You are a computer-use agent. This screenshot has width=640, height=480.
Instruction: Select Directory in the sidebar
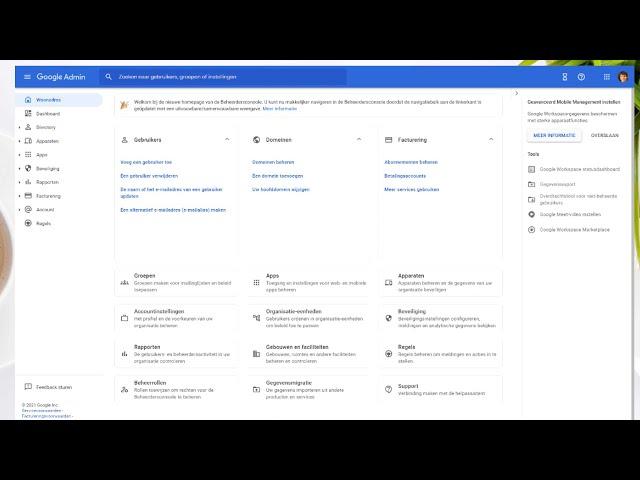[x=46, y=127]
